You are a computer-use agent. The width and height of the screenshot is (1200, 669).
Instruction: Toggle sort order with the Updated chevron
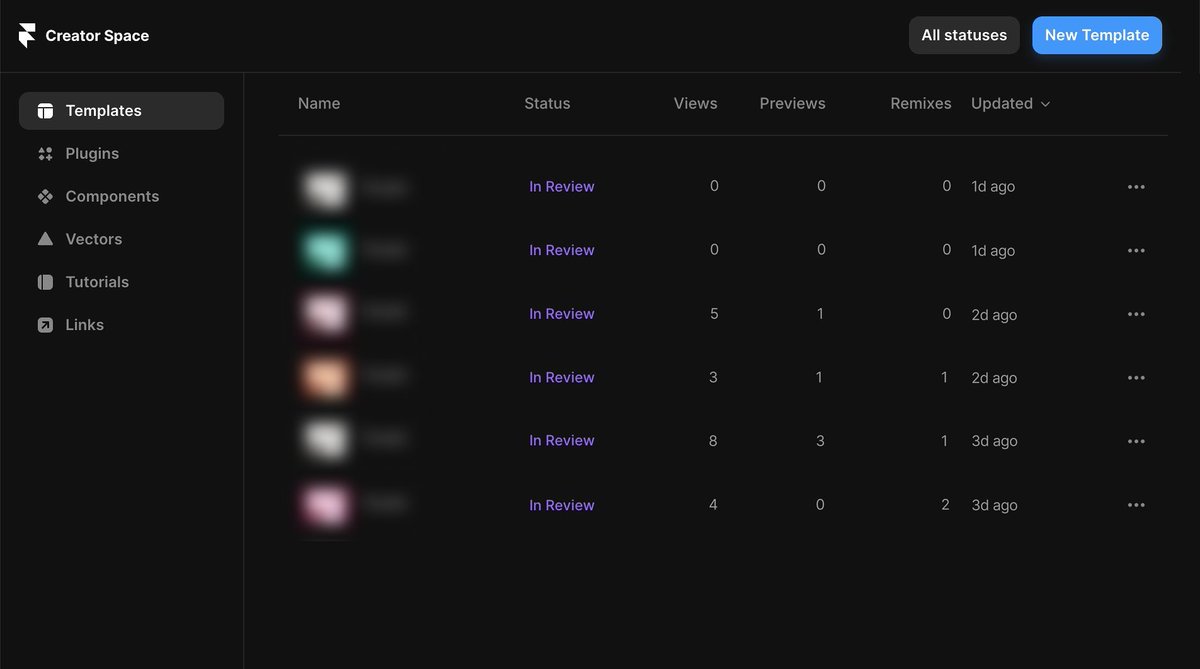tap(1046, 104)
